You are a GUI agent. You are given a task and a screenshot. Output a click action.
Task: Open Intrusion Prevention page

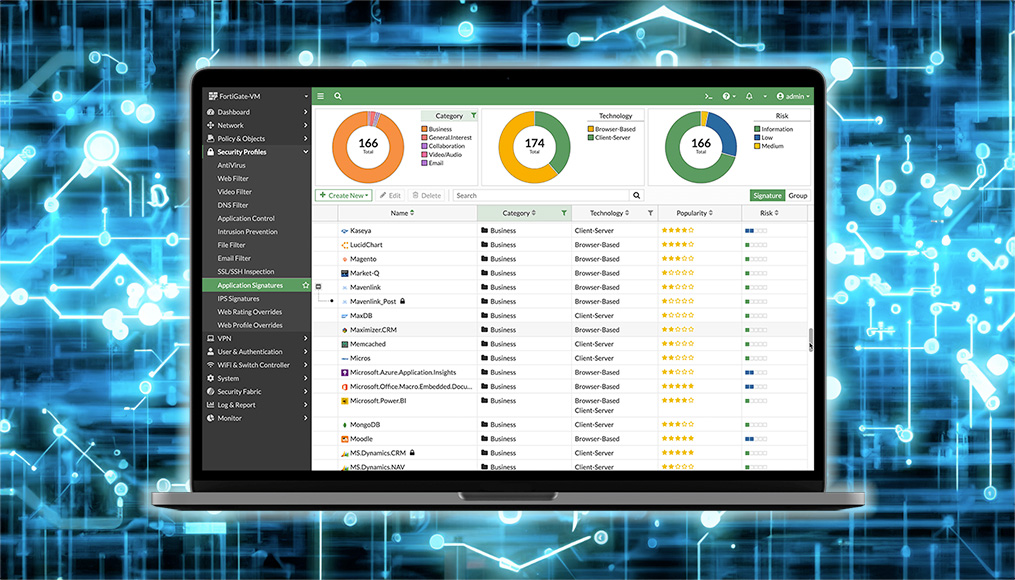tap(247, 232)
